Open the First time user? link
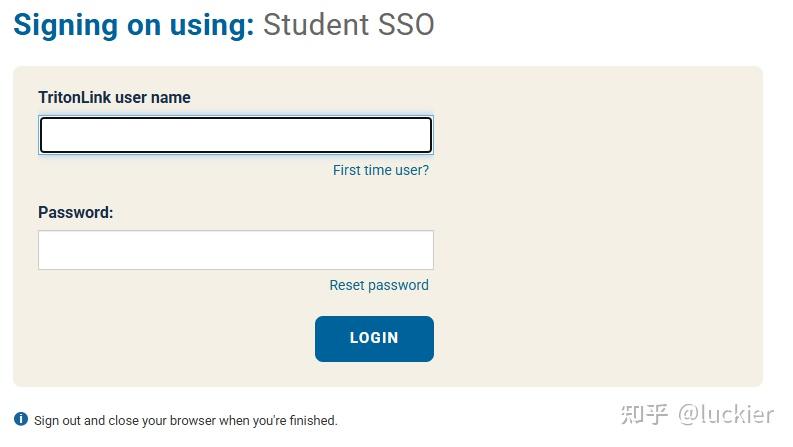Viewport: 793px width, 447px height. [380, 170]
